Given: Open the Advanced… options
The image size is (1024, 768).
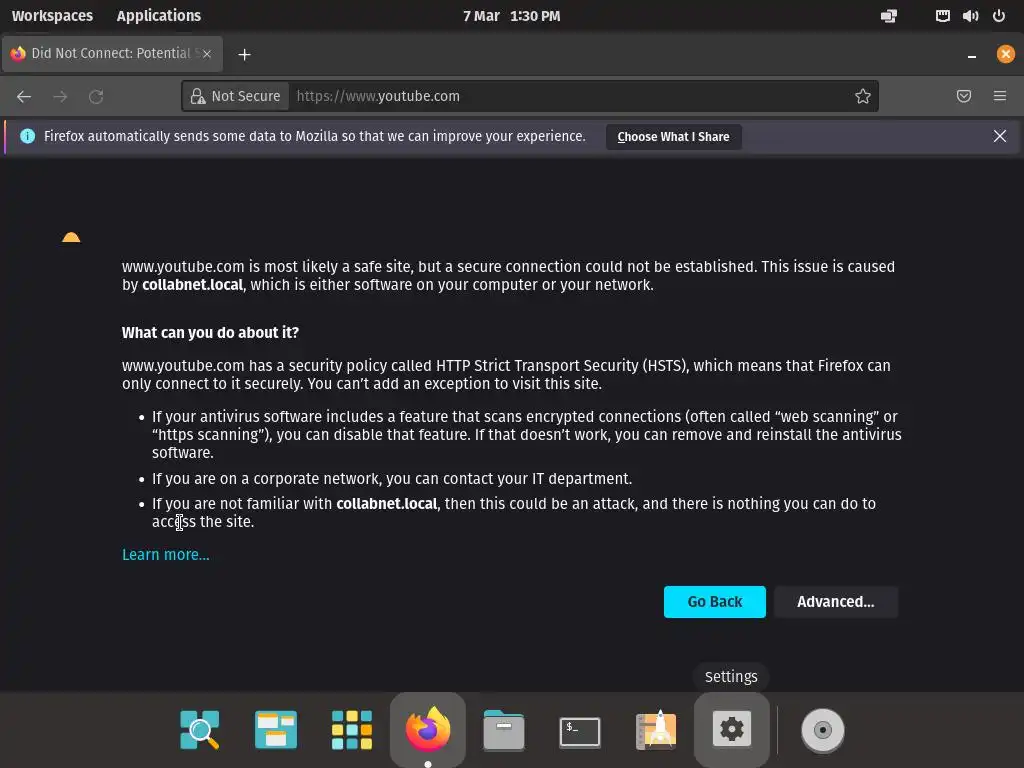Looking at the screenshot, I should pyautogui.click(x=835, y=601).
